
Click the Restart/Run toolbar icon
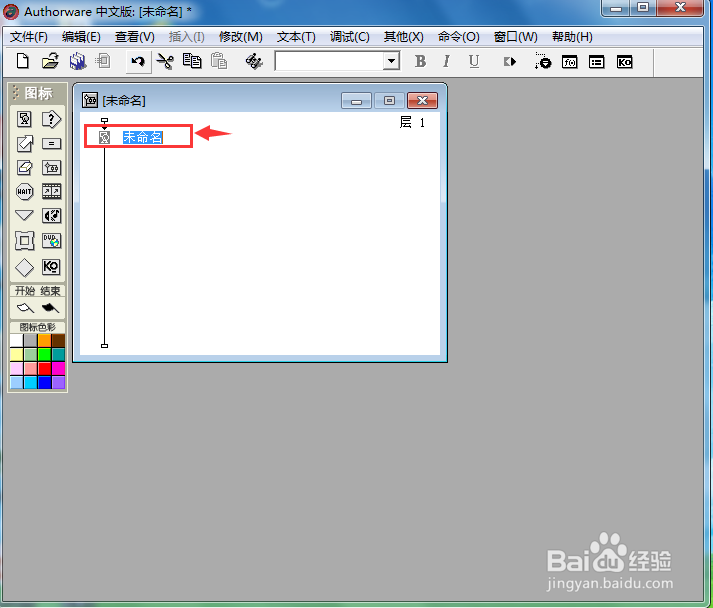(510, 61)
